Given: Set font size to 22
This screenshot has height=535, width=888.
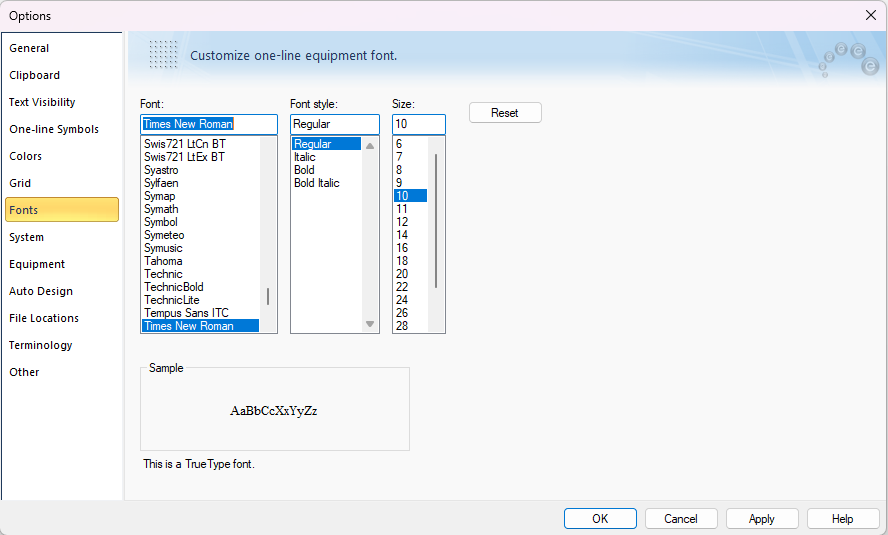Looking at the screenshot, I should (411, 287).
